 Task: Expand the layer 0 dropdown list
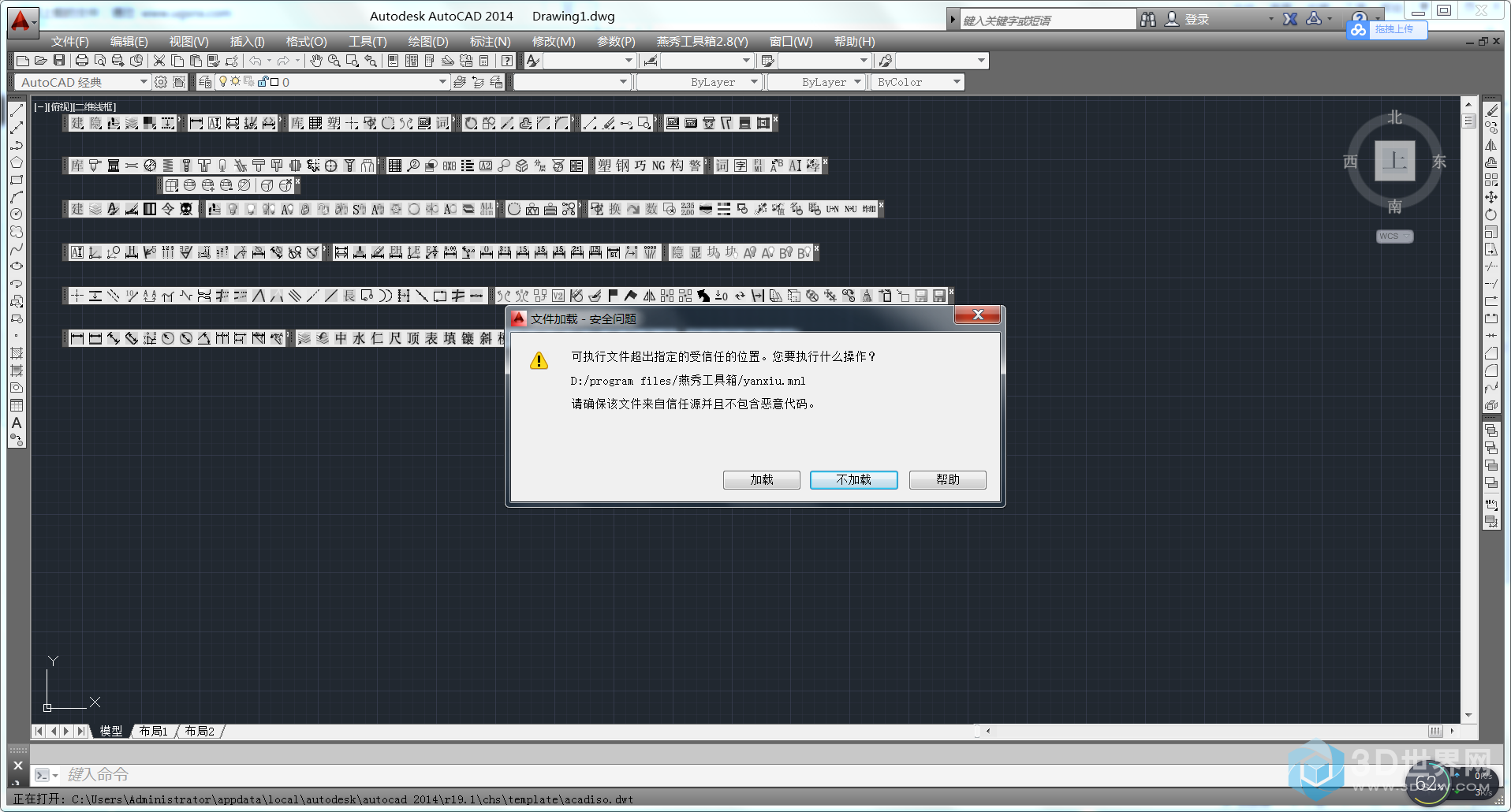click(x=443, y=82)
